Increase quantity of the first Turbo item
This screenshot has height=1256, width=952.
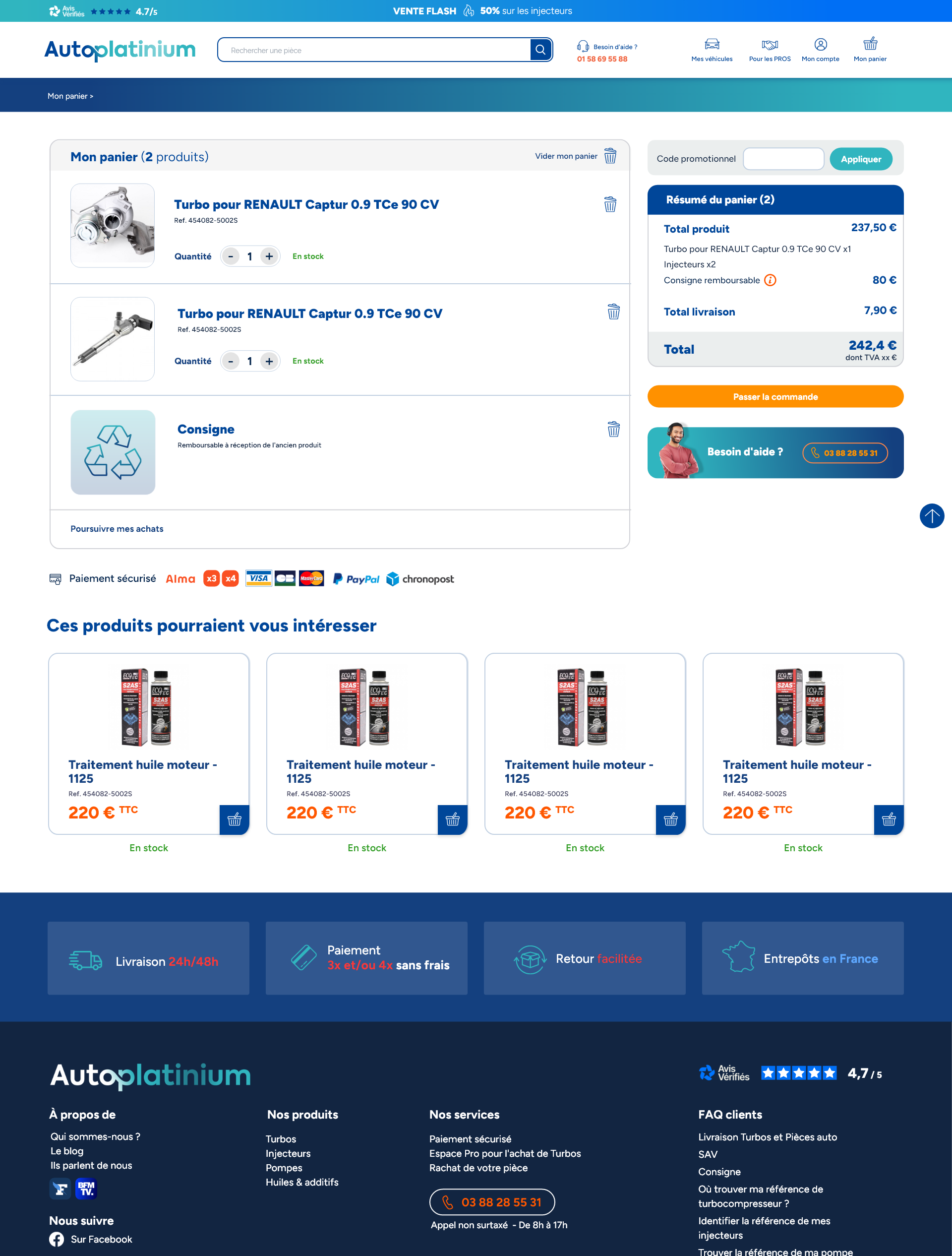point(269,256)
